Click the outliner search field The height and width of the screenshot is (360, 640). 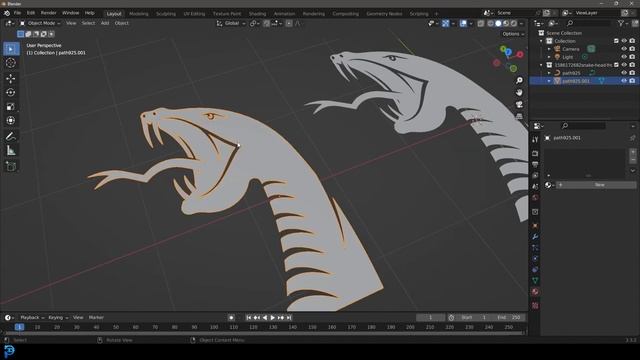[588, 24]
